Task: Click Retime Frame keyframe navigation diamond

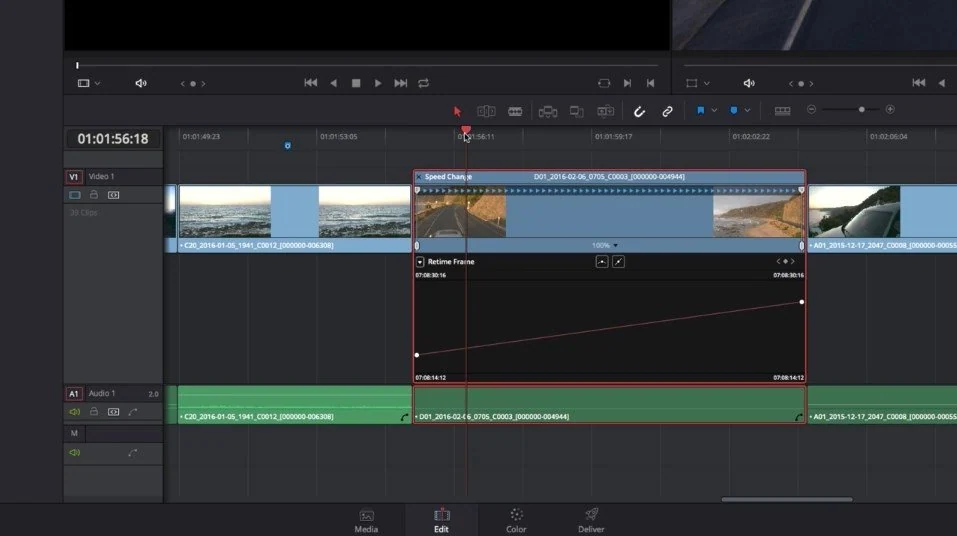Action: 785,261
